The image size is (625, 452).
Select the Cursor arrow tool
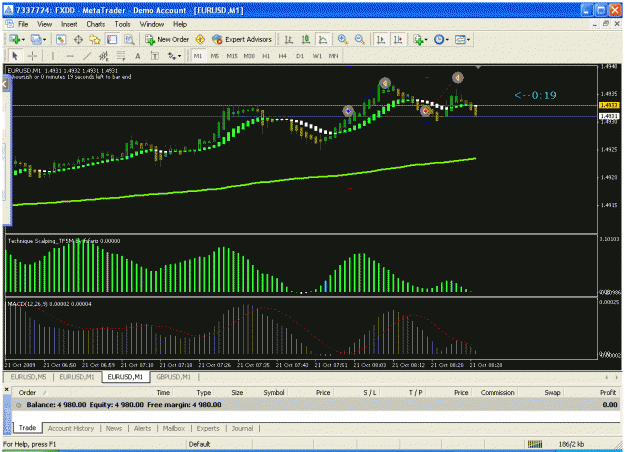click(x=15, y=56)
